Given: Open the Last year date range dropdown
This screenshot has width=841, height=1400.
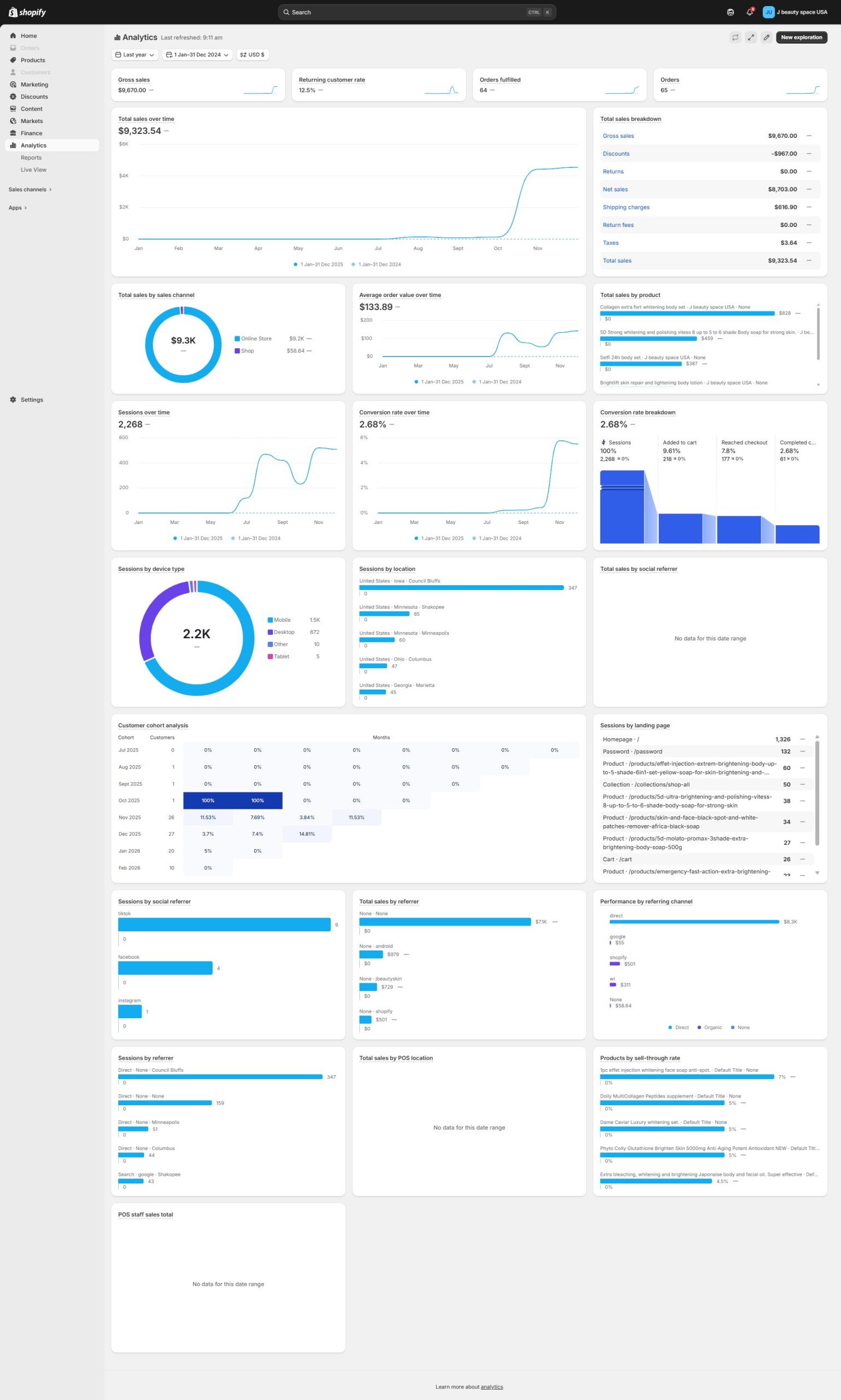Looking at the screenshot, I should pos(135,55).
